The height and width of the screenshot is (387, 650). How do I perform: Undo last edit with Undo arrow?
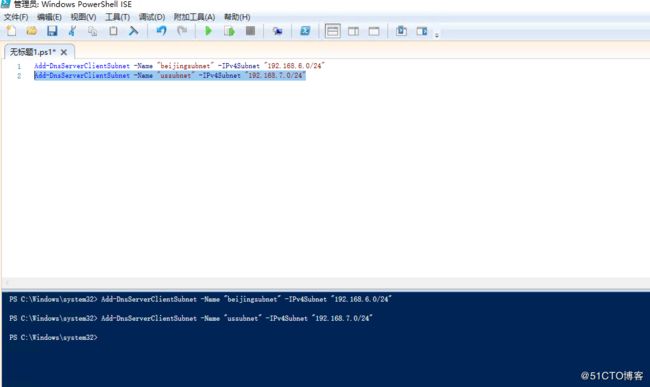pyautogui.click(x=161, y=31)
